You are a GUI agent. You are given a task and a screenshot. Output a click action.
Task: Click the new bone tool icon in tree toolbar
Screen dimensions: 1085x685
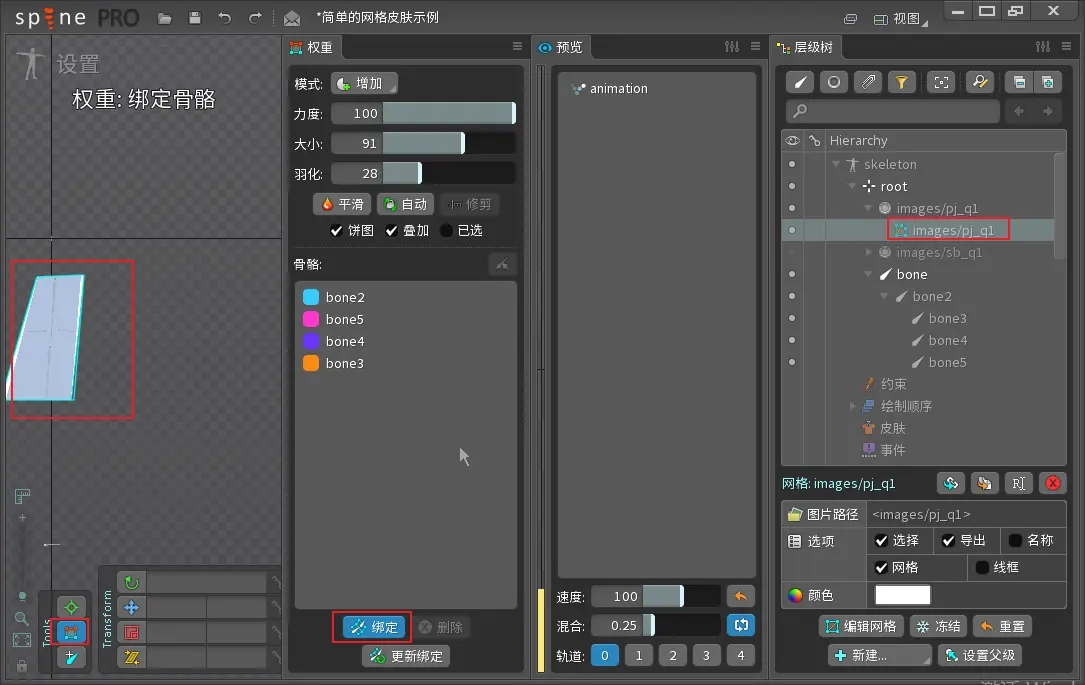point(800,82)
